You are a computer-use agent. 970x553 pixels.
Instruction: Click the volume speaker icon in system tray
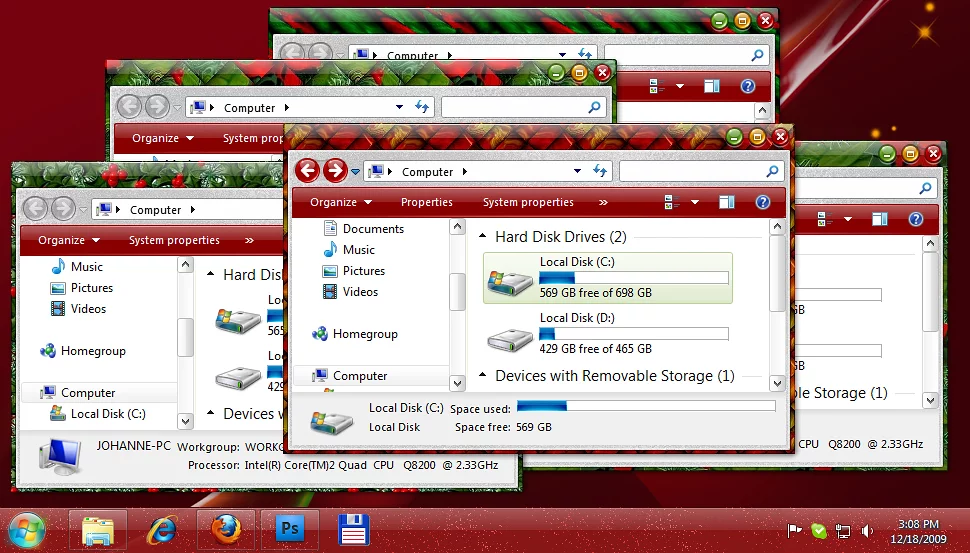pyautogui.click(x=867, y=531)
